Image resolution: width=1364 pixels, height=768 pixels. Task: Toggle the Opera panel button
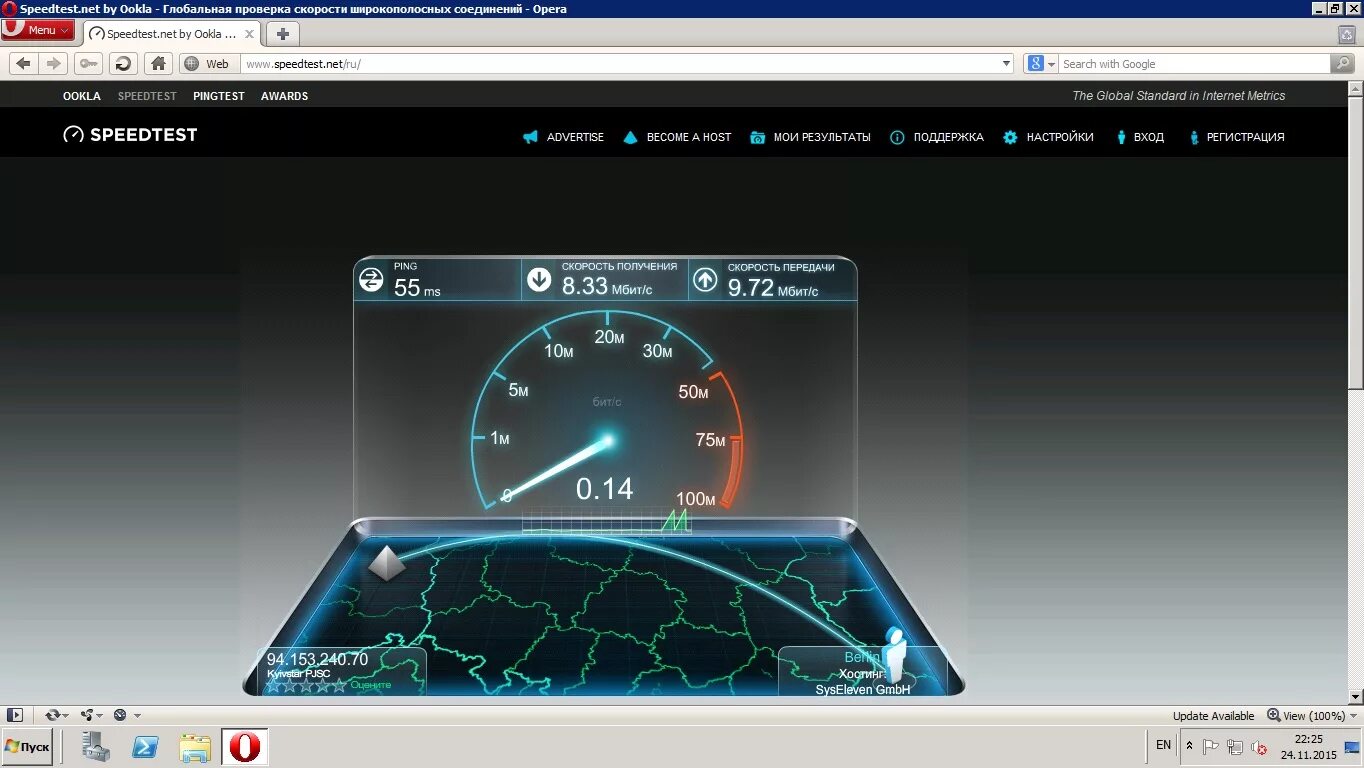click(14, 715)
